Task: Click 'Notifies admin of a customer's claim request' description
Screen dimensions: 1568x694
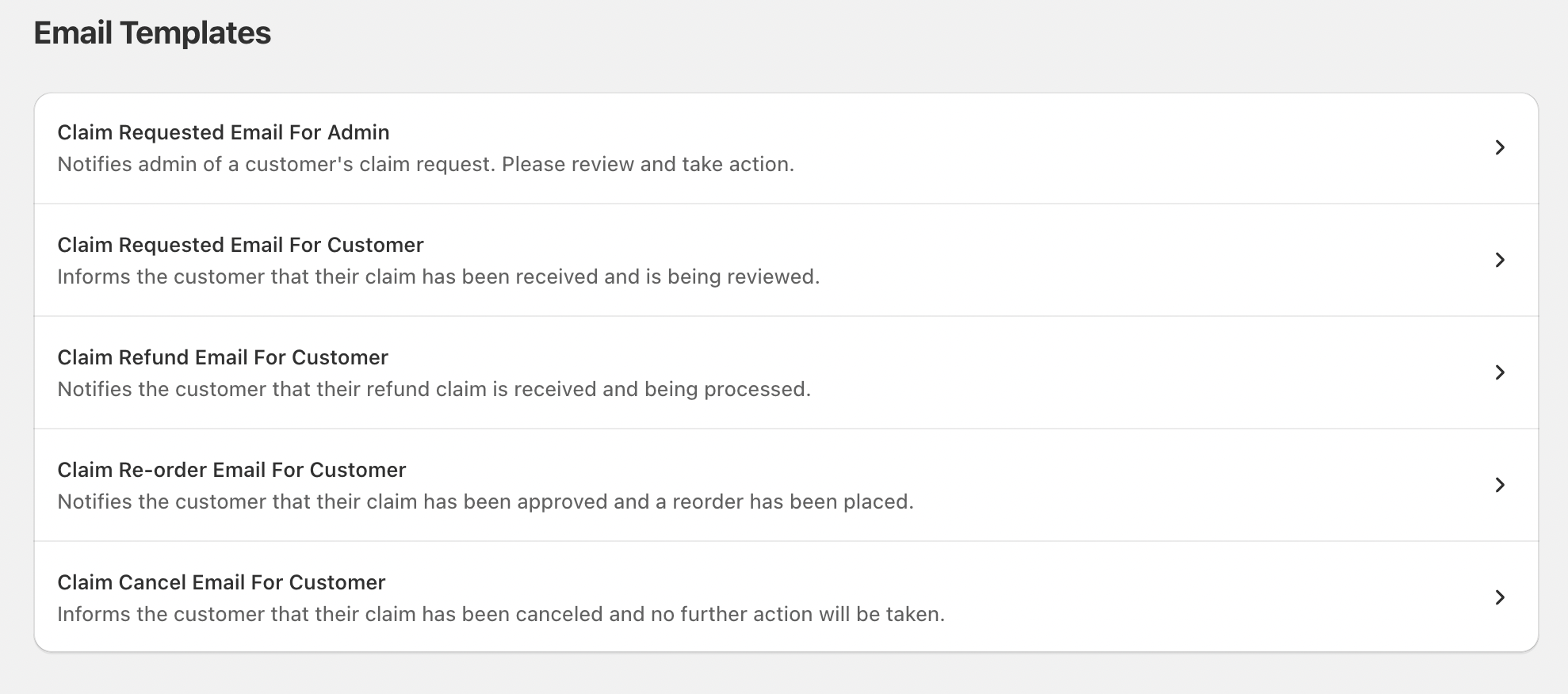Action: [x=425, y=164]
